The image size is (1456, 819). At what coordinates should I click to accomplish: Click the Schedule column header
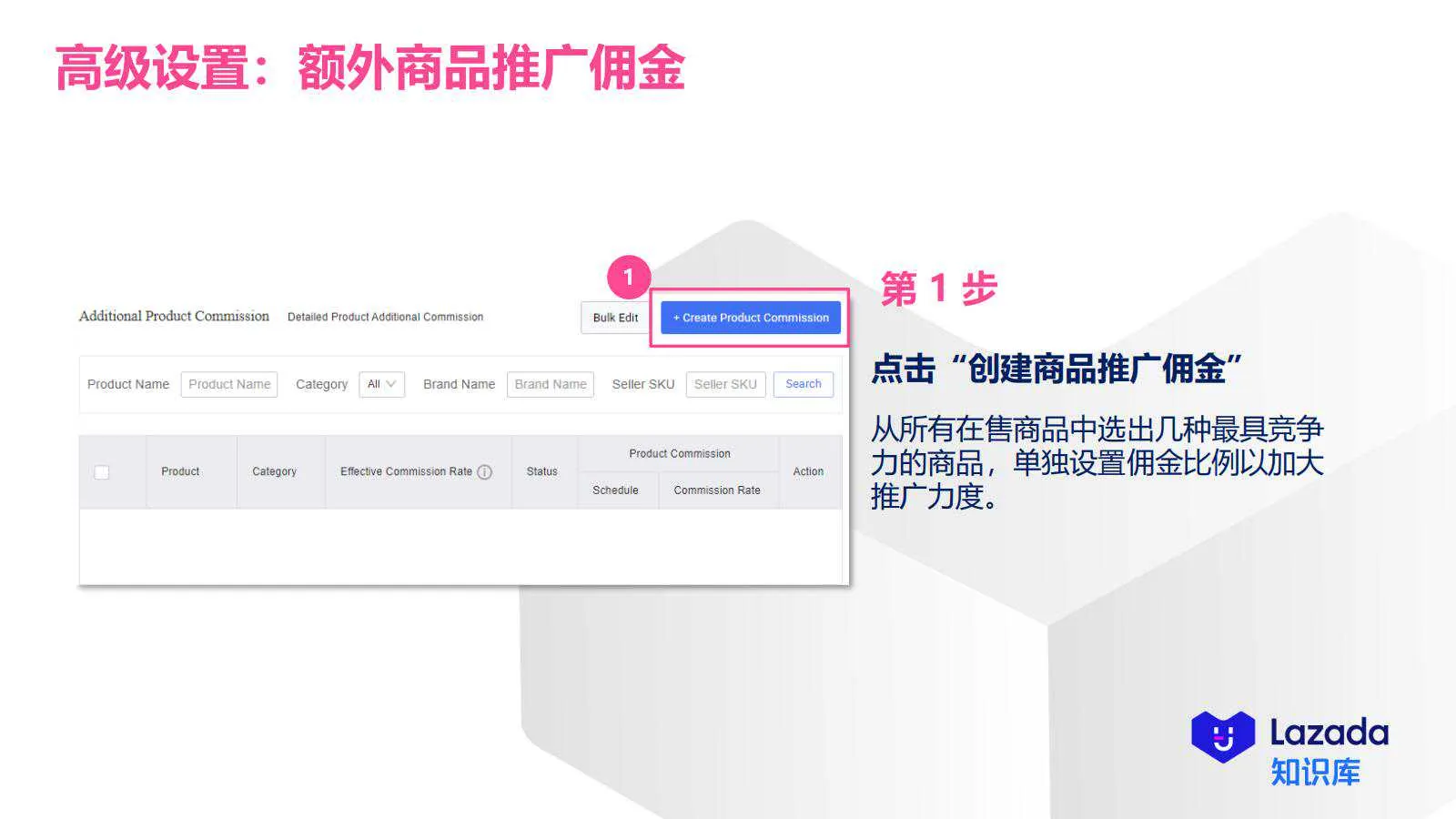pyautogui.click(x=617, y=490)
